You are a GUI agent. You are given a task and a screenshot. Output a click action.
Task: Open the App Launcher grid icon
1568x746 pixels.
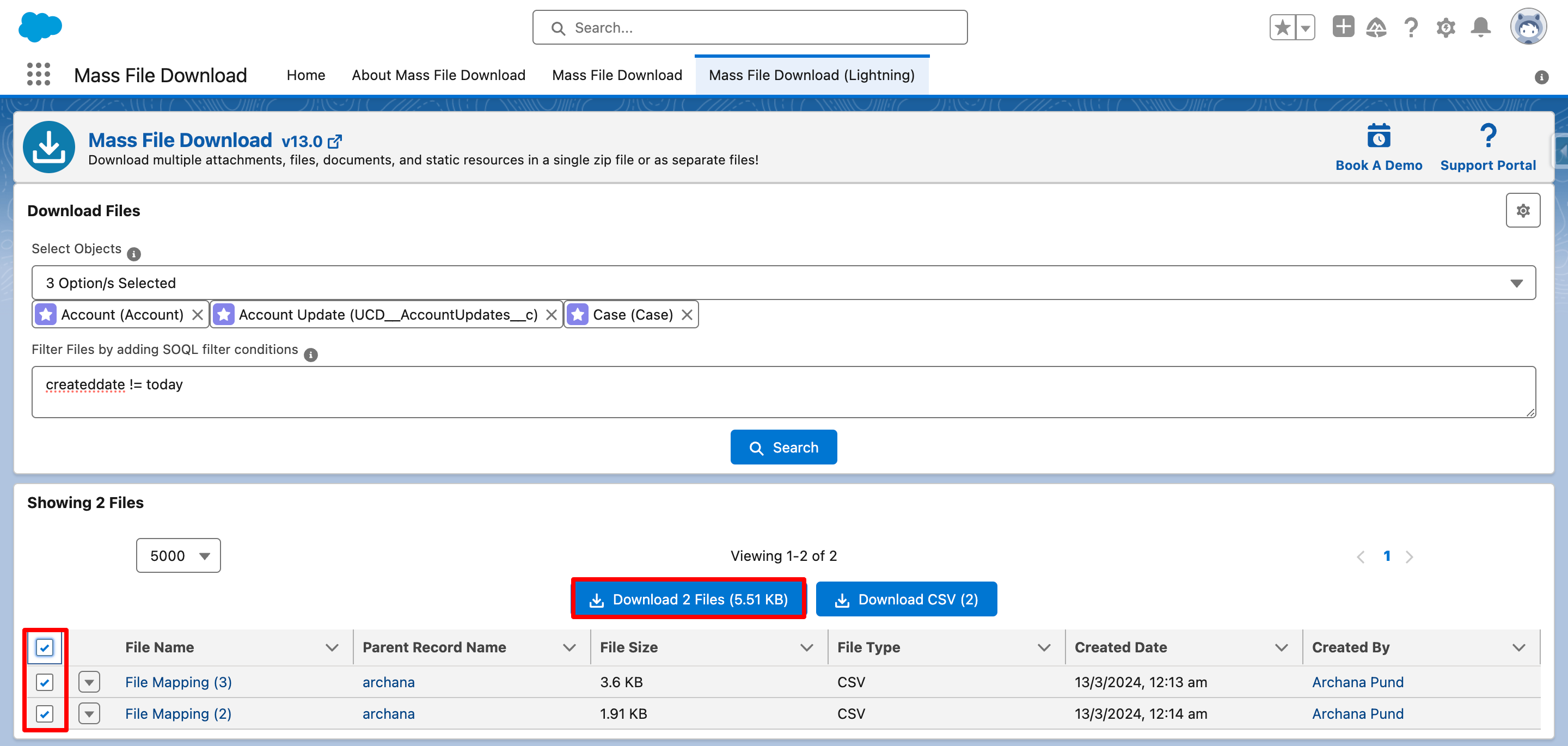point(38,74)
